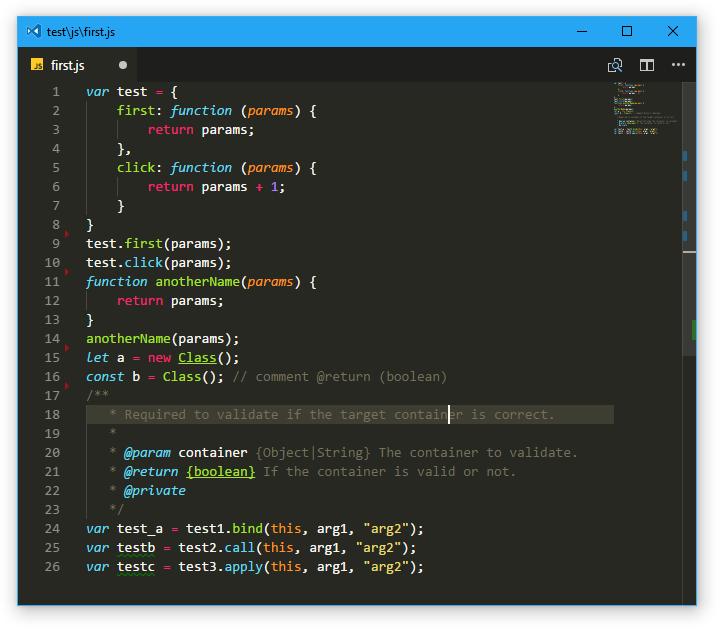The image size is (718, 628).
Task: Click the underlined Class on line 15
Action: coord(197,358)
